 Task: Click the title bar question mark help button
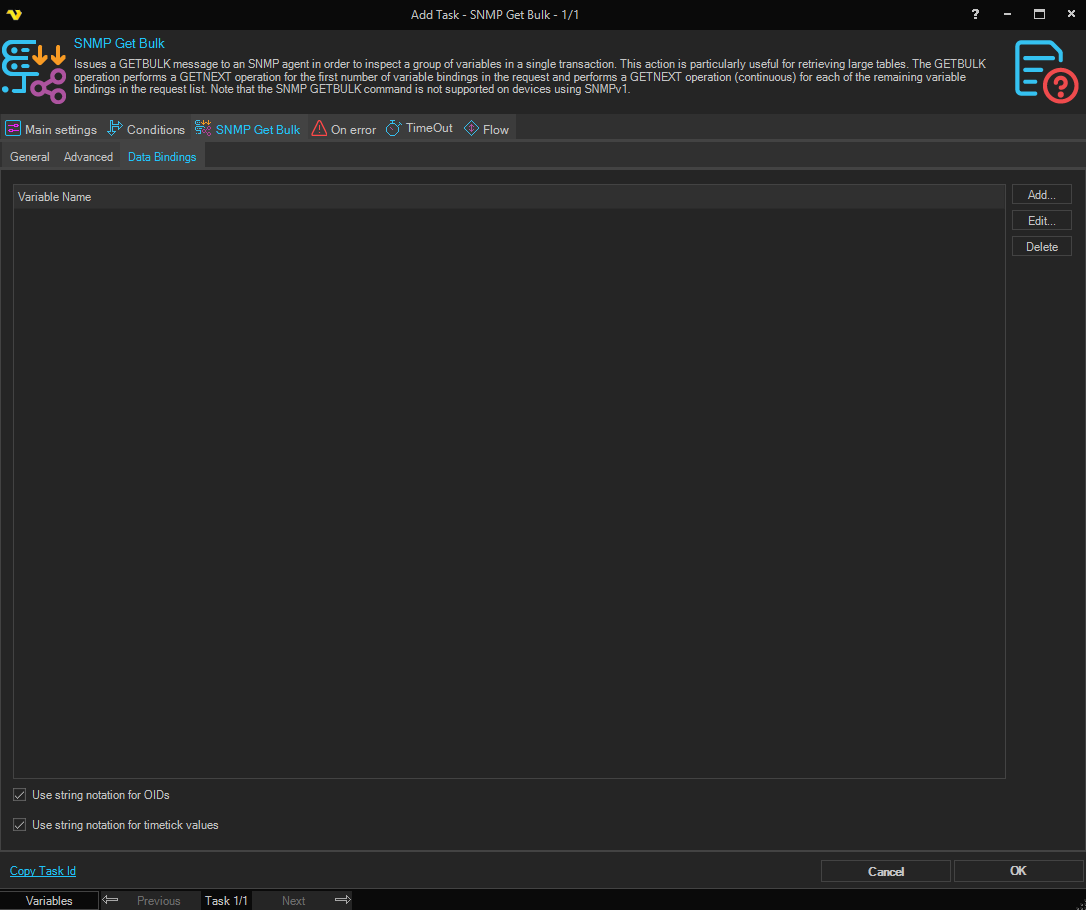pyautogui.click(x=975, y=14)
